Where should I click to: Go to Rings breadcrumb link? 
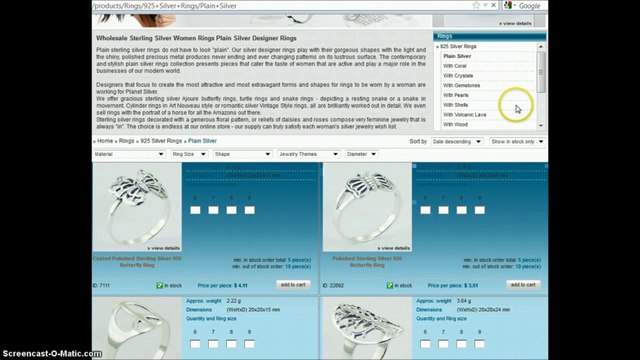pyautogui.click(x=127, y=141)
